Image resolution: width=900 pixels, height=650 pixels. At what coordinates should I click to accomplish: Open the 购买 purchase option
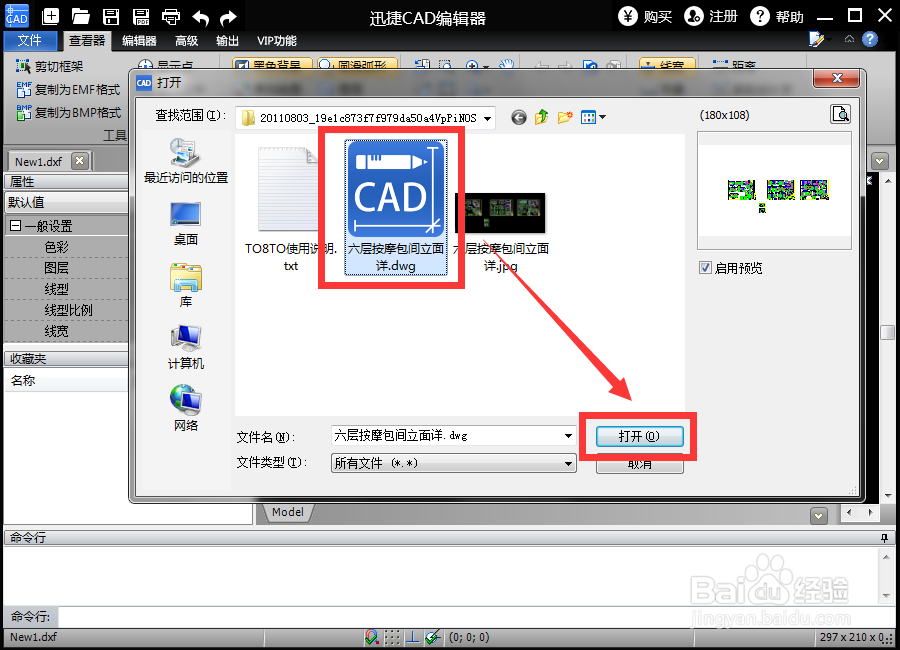646,16
